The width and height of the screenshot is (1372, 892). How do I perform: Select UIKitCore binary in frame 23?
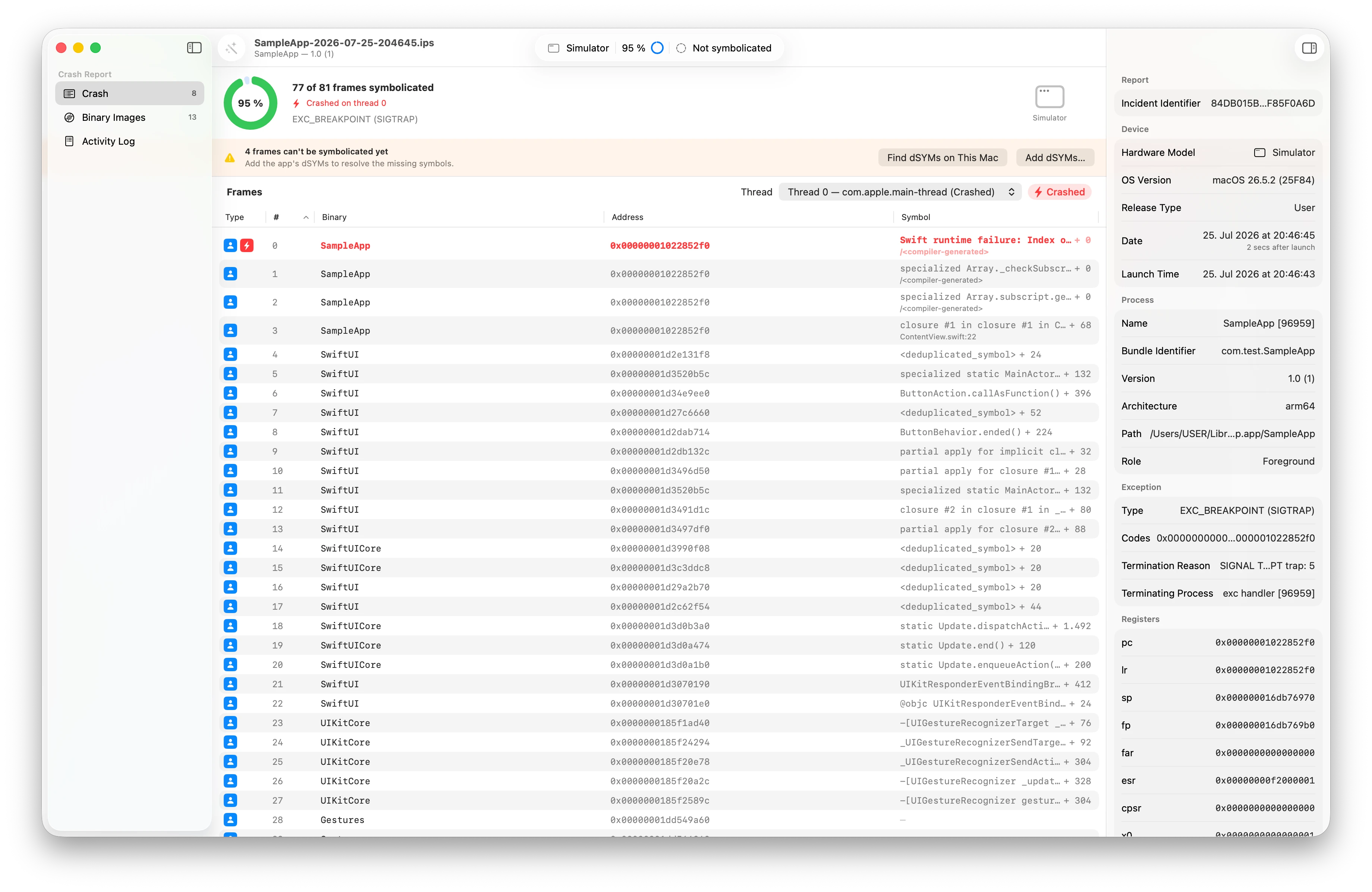pos(345,723)
